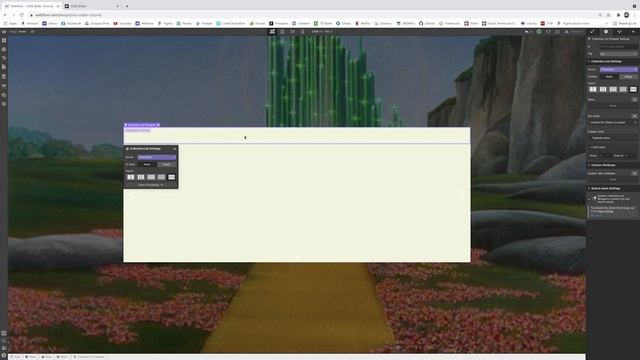
Task: Open the Interactions lightning tab
Action: coord(633,31)
